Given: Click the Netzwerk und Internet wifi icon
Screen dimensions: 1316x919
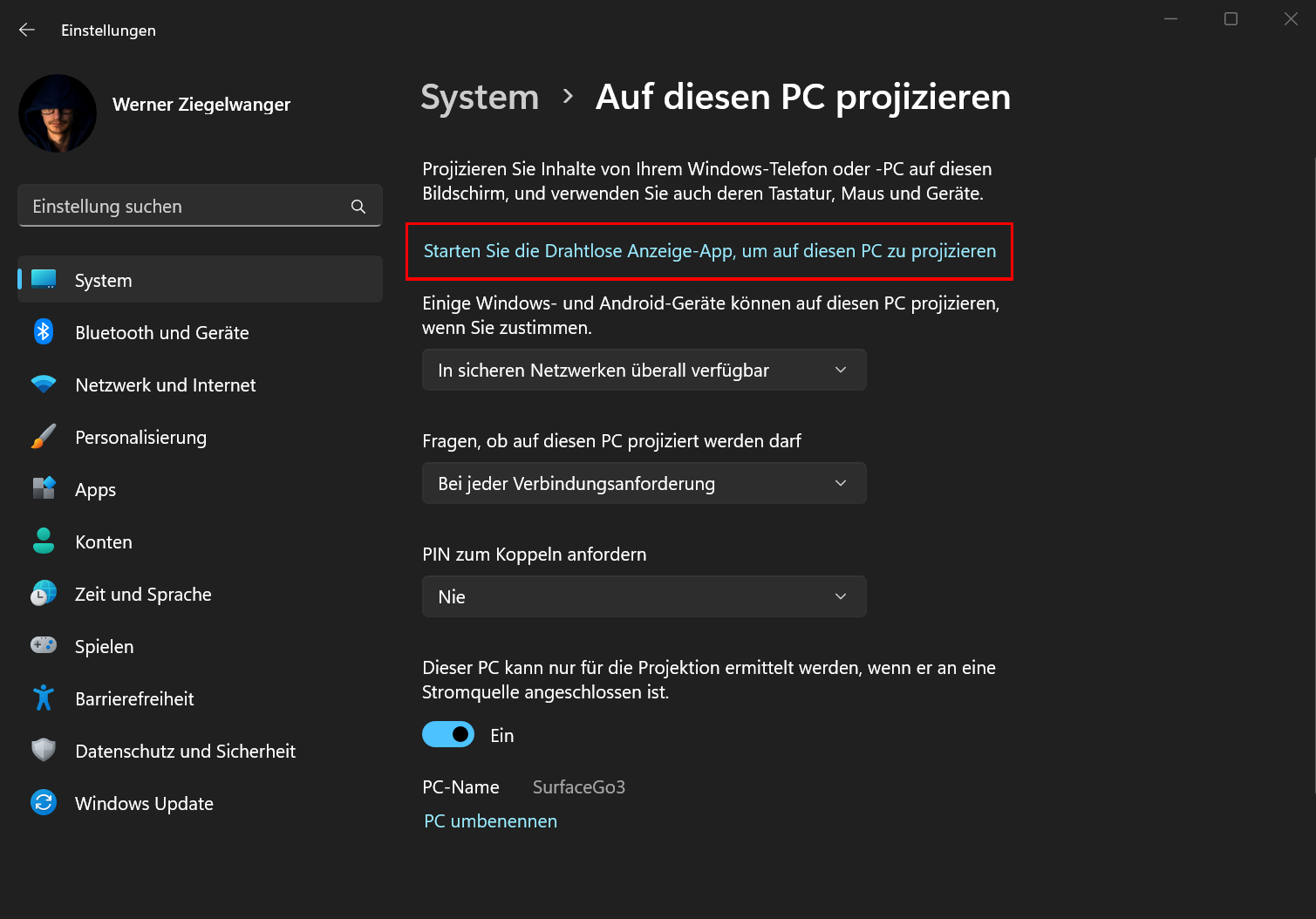Looking at the screenshot, I should [x=44, y=385].
